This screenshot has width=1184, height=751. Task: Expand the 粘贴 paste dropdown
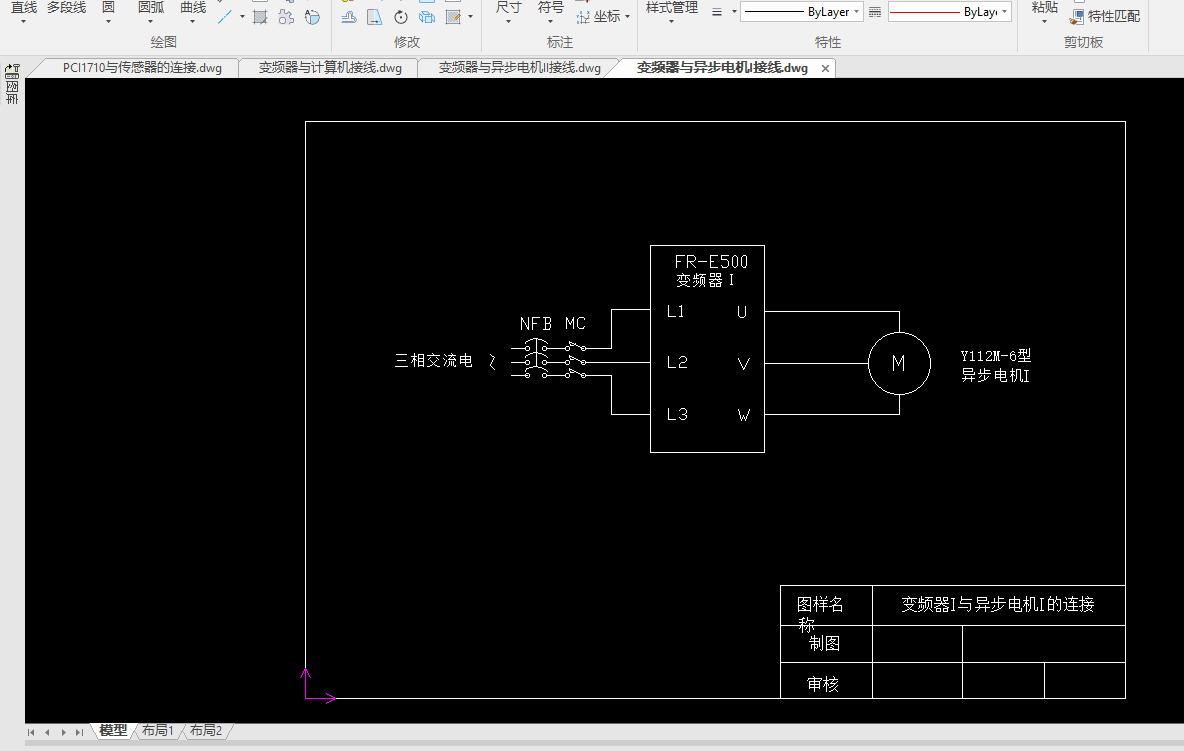coord(1044,21)
